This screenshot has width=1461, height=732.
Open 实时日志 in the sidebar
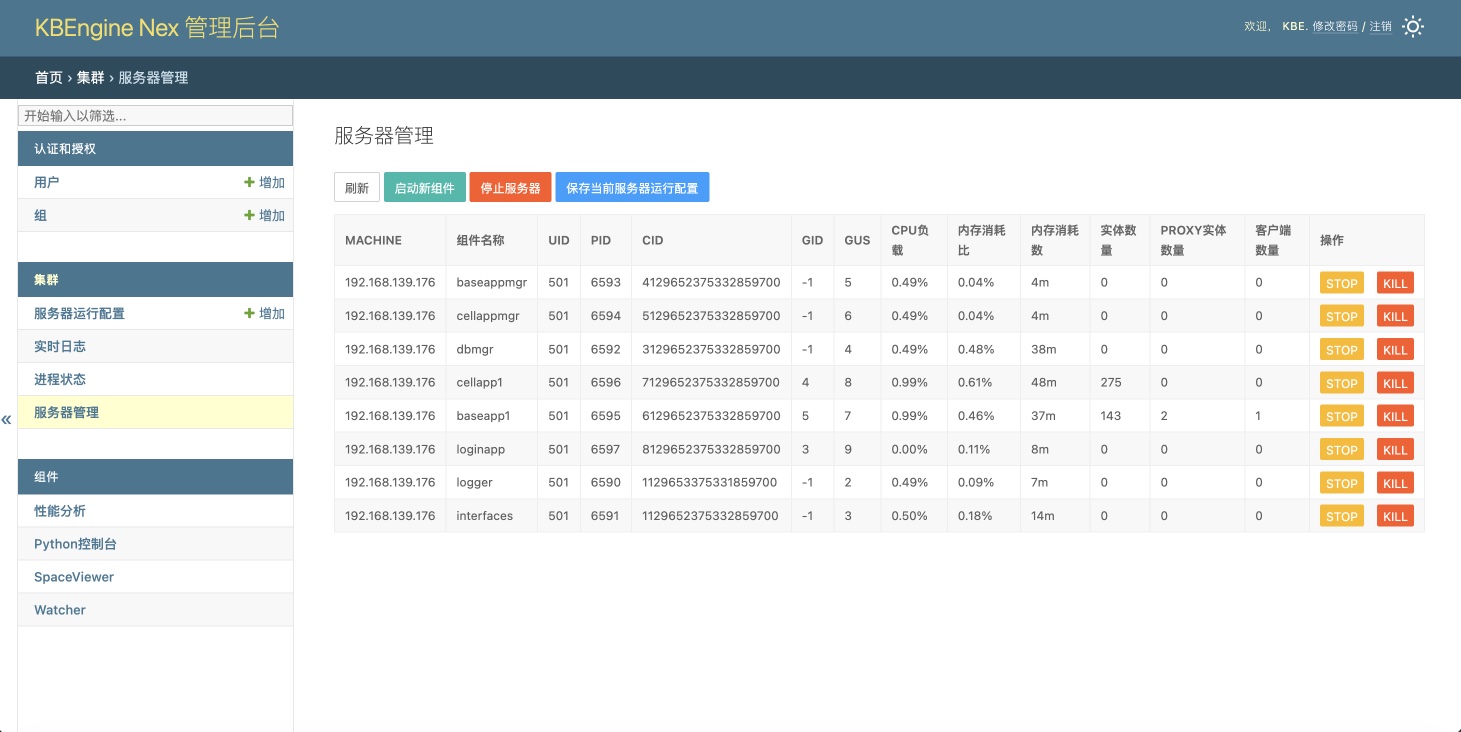tap(60, 346)
